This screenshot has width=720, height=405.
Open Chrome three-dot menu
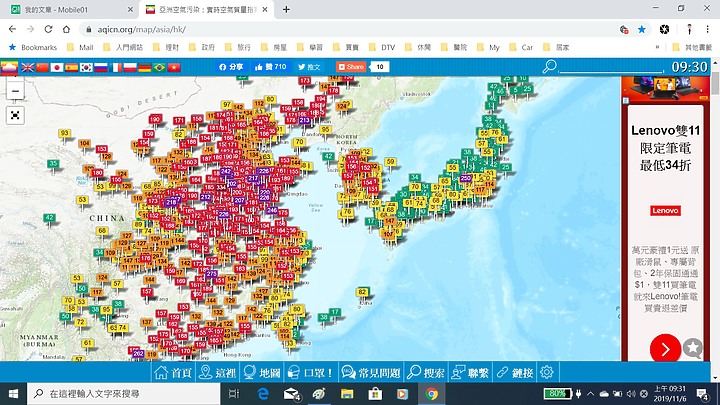pos(708,29)
